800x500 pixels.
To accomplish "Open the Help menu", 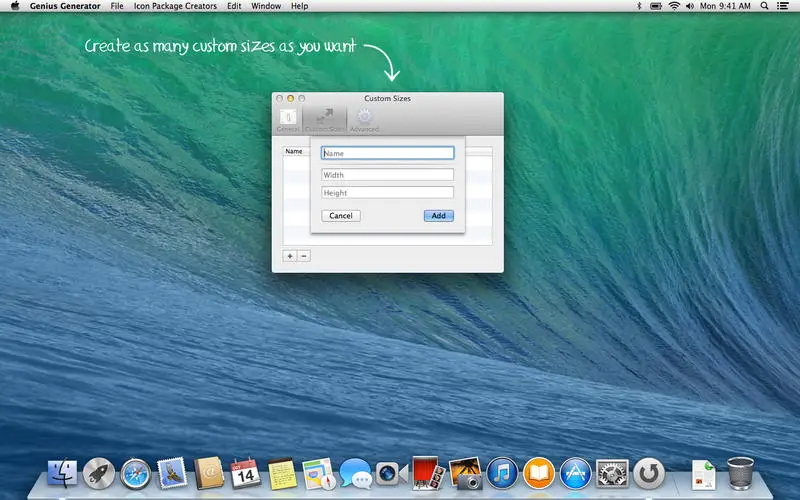I will click(x=299, y=6).
